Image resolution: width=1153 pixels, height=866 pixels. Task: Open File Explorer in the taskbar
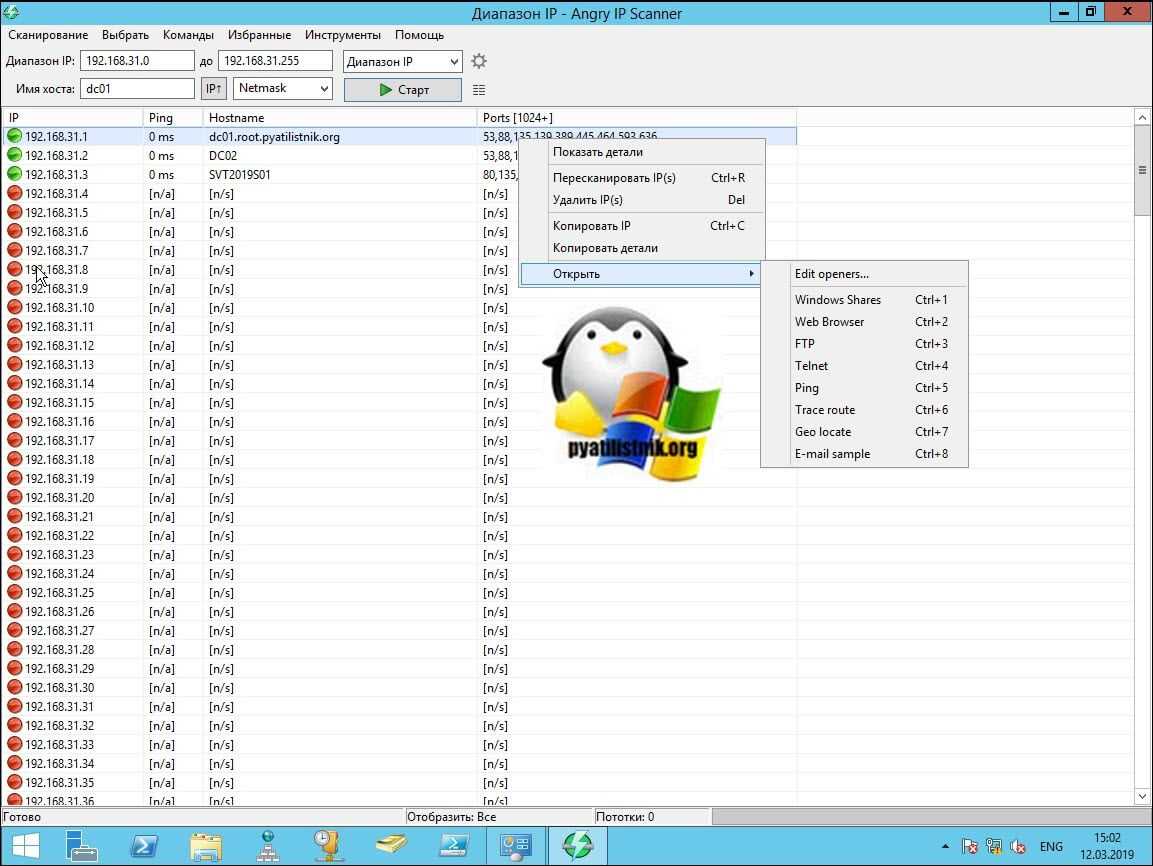tap(205, 845)
